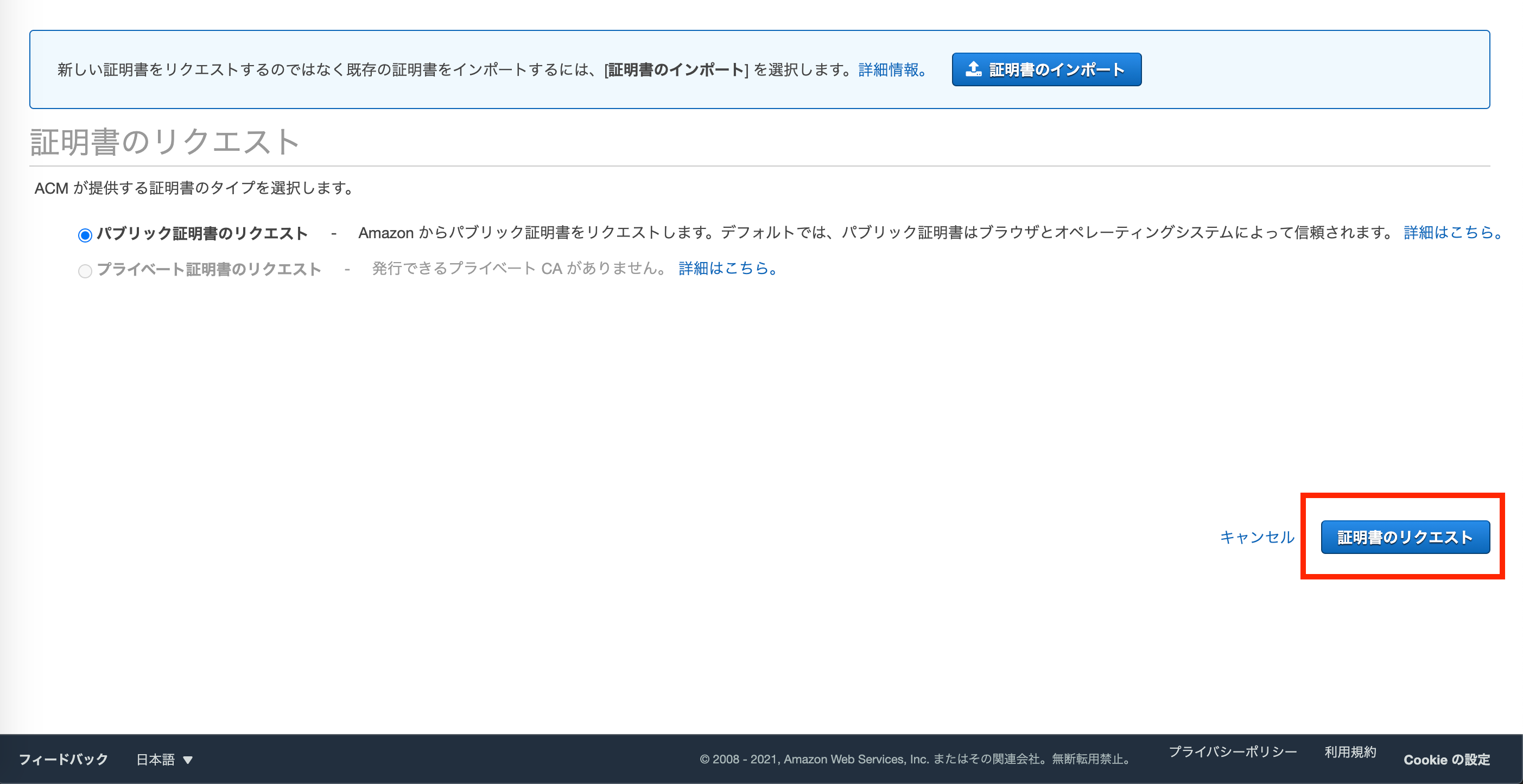Open the プライバシーポリシー footer link

point(1233,751)
